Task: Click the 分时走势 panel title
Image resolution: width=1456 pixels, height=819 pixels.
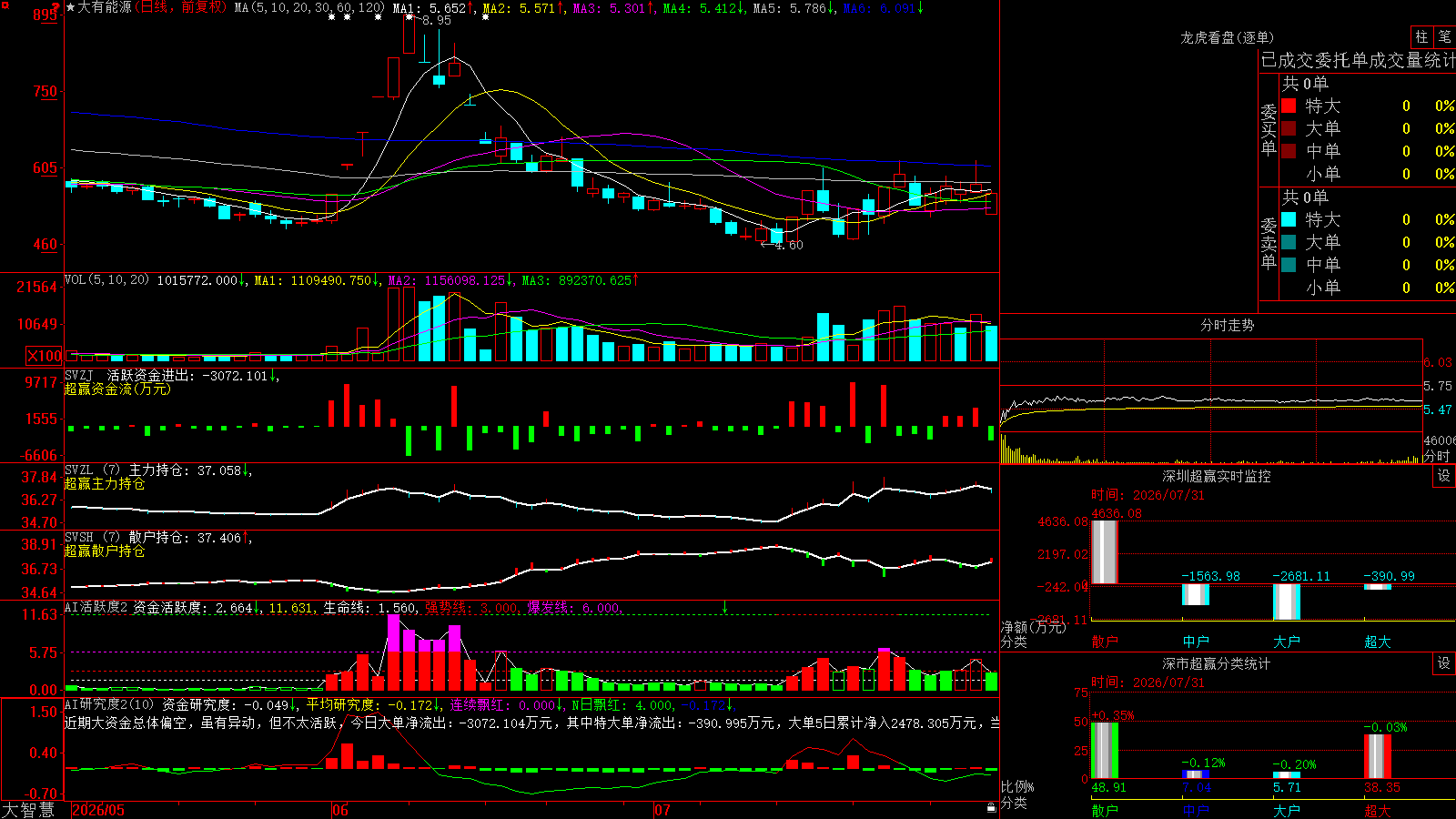Action: click(1227, 325)
